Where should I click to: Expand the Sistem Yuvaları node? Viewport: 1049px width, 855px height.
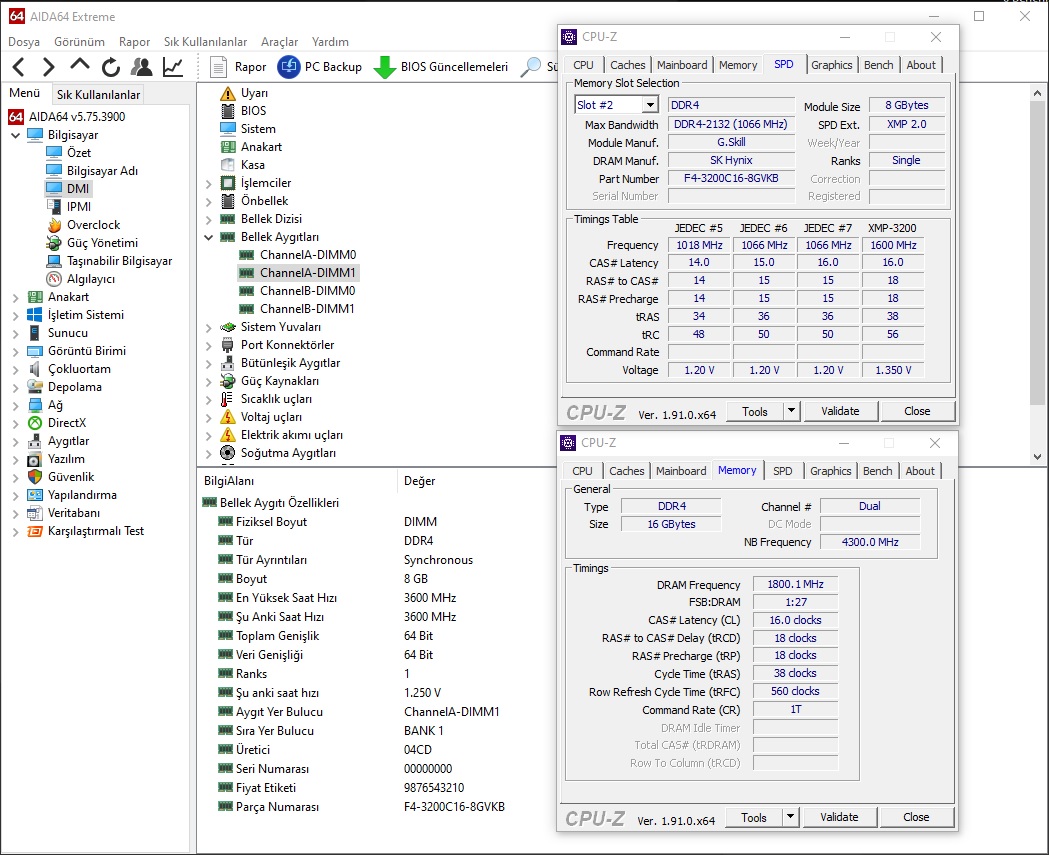[209, 328]
